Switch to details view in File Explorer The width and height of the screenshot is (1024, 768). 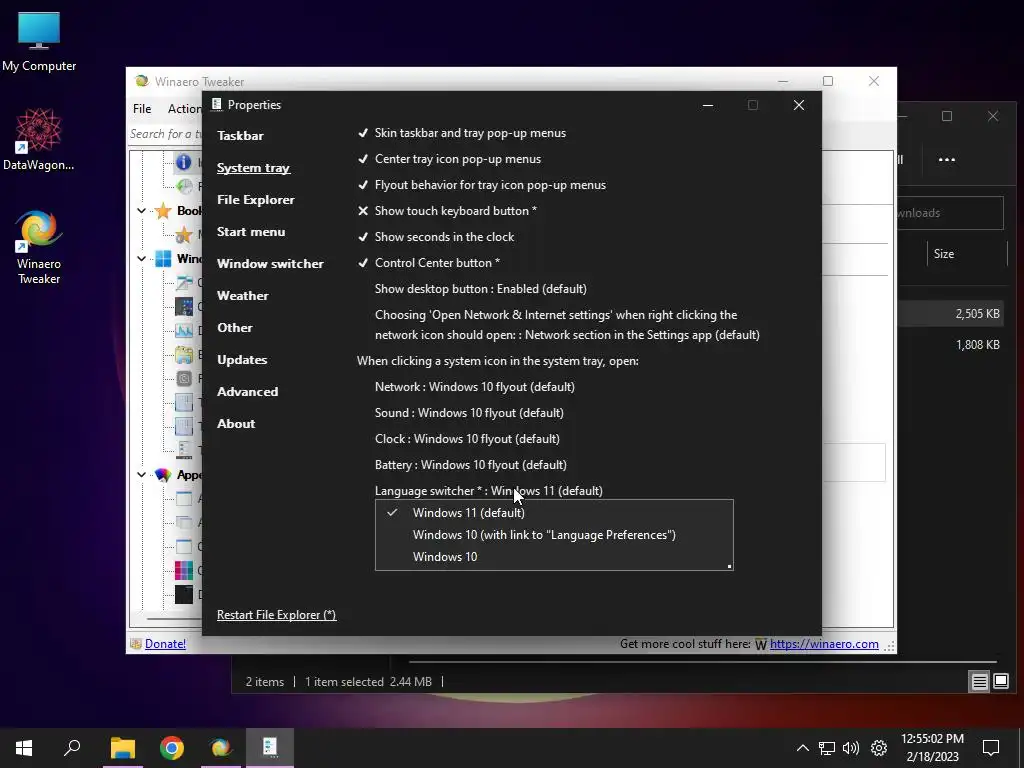(x=980, y=682)
